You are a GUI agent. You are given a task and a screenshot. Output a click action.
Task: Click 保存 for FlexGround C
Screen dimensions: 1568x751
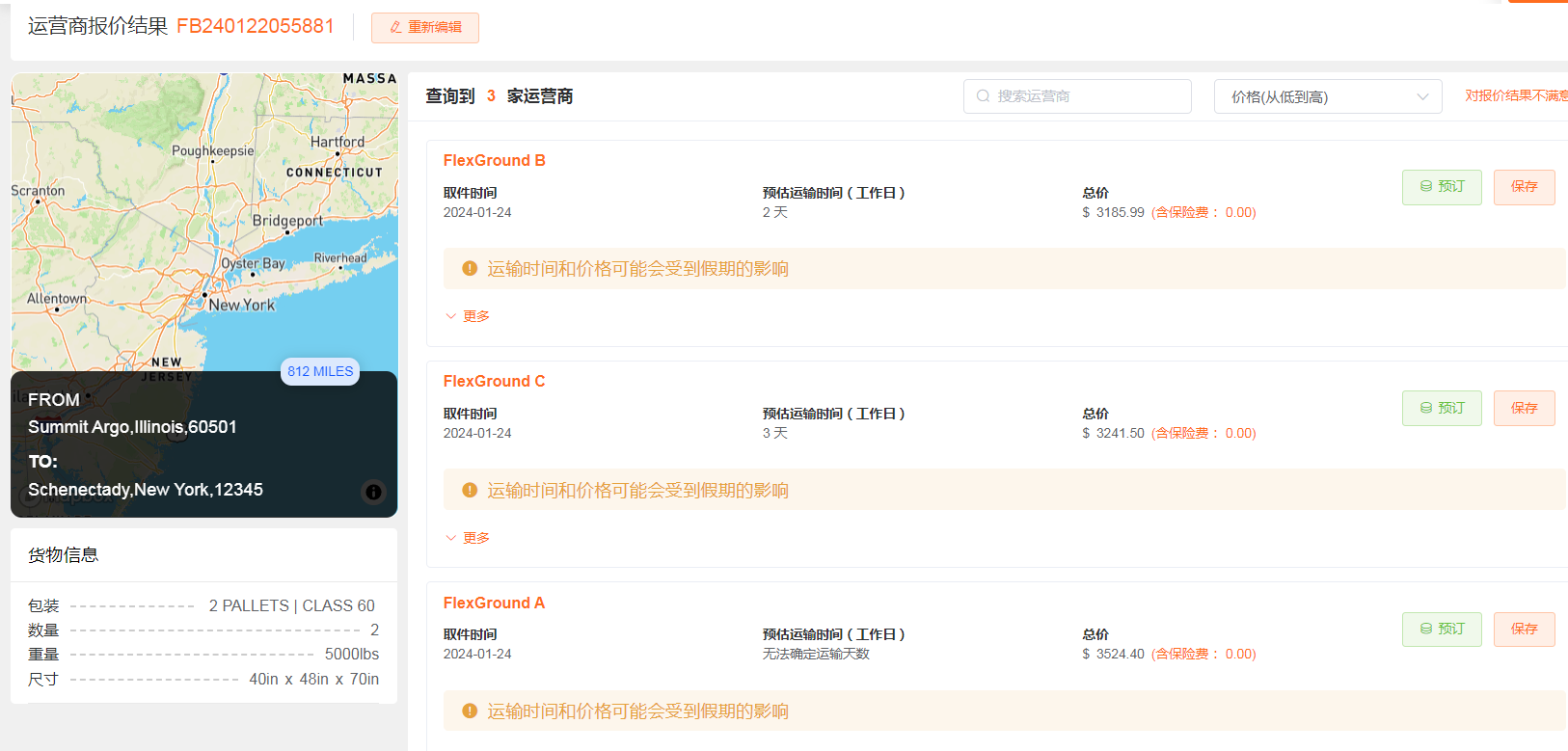[1524, 409]
